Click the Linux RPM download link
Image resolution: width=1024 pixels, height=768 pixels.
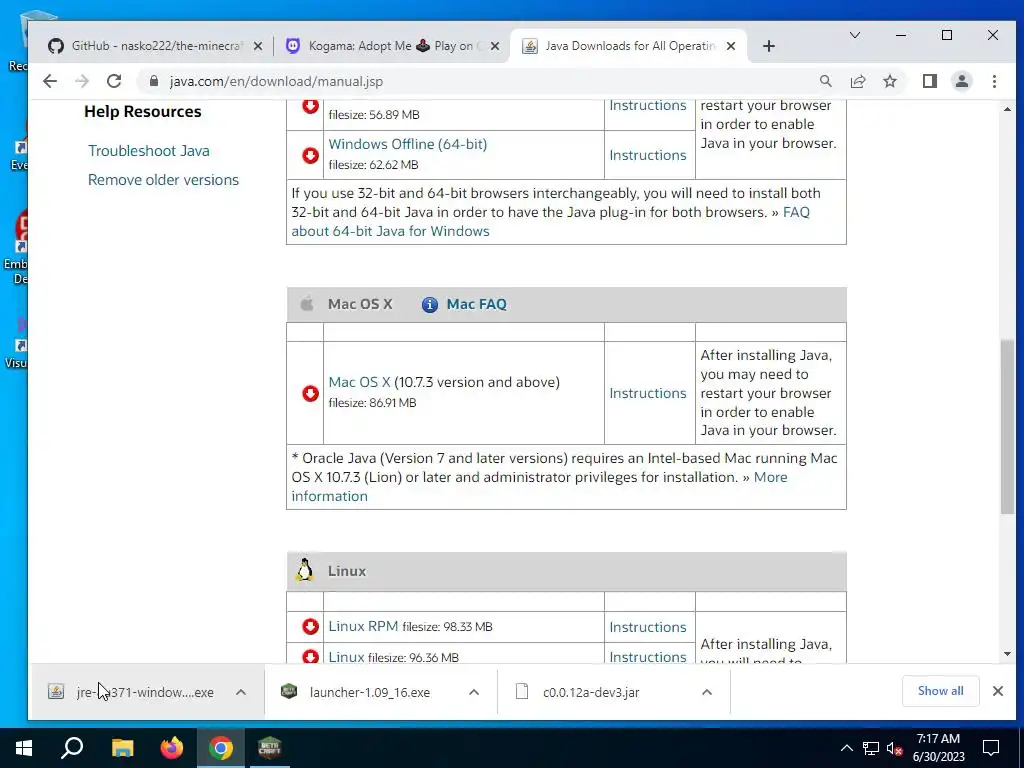pyautogui.click(x=363, y=626)
